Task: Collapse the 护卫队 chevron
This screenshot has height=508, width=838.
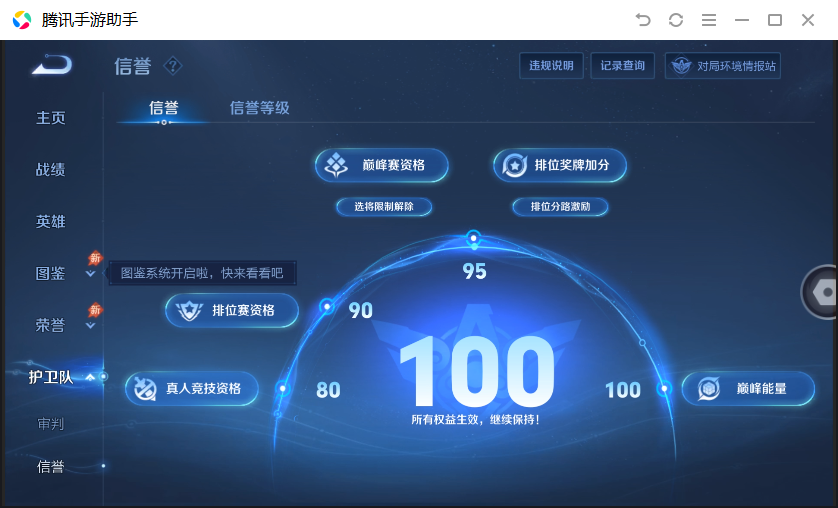Action: pyautogui.click(x=90, y=377)
